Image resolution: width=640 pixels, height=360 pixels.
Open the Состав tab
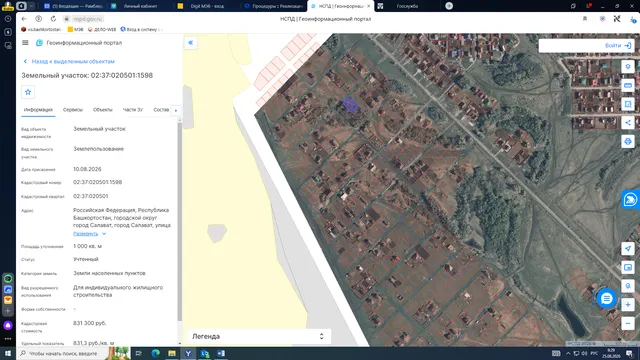click(x=161, y=110)
